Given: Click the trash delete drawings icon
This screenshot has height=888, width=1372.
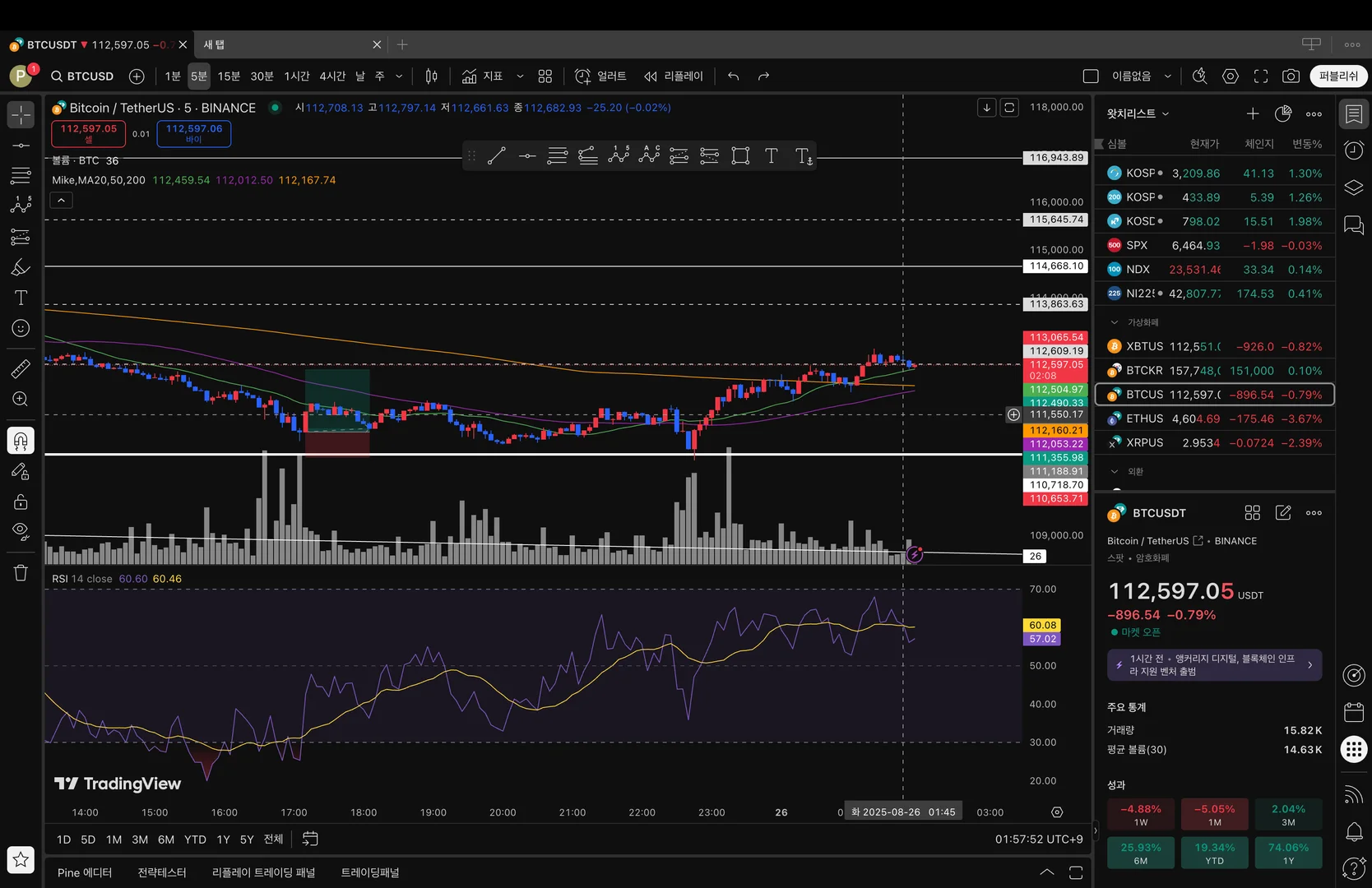Looking at the screenshot, I should click(21, 573).
